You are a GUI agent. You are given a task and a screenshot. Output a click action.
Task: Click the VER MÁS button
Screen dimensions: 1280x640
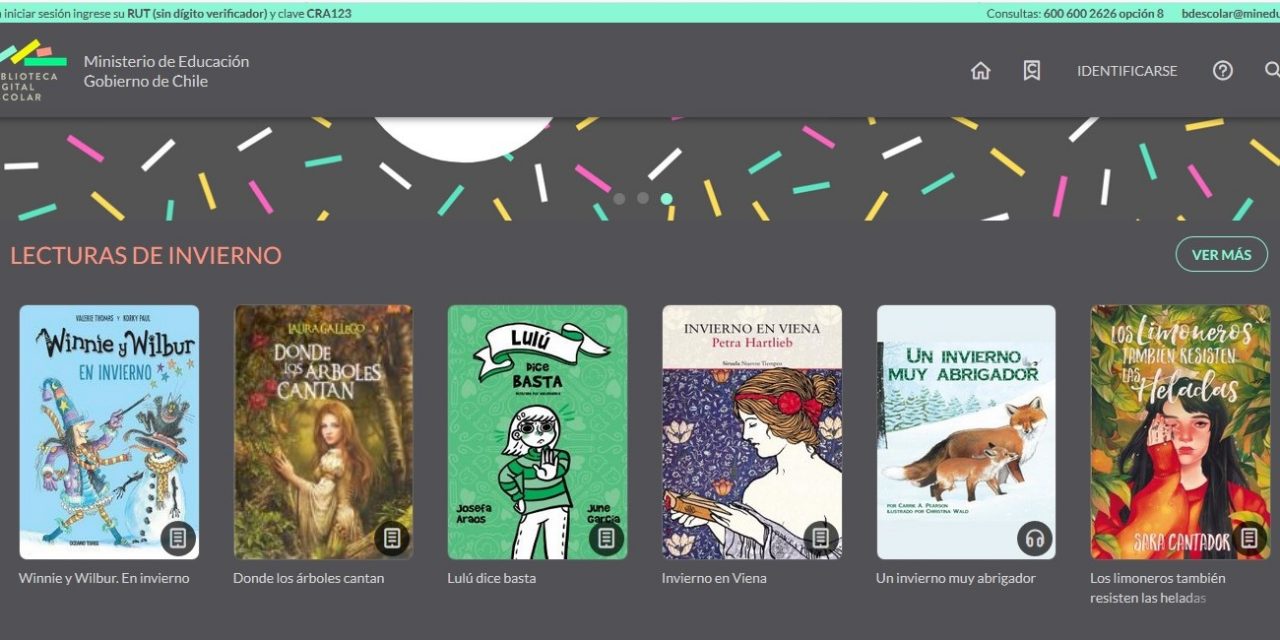click(x=1221, y=254)
